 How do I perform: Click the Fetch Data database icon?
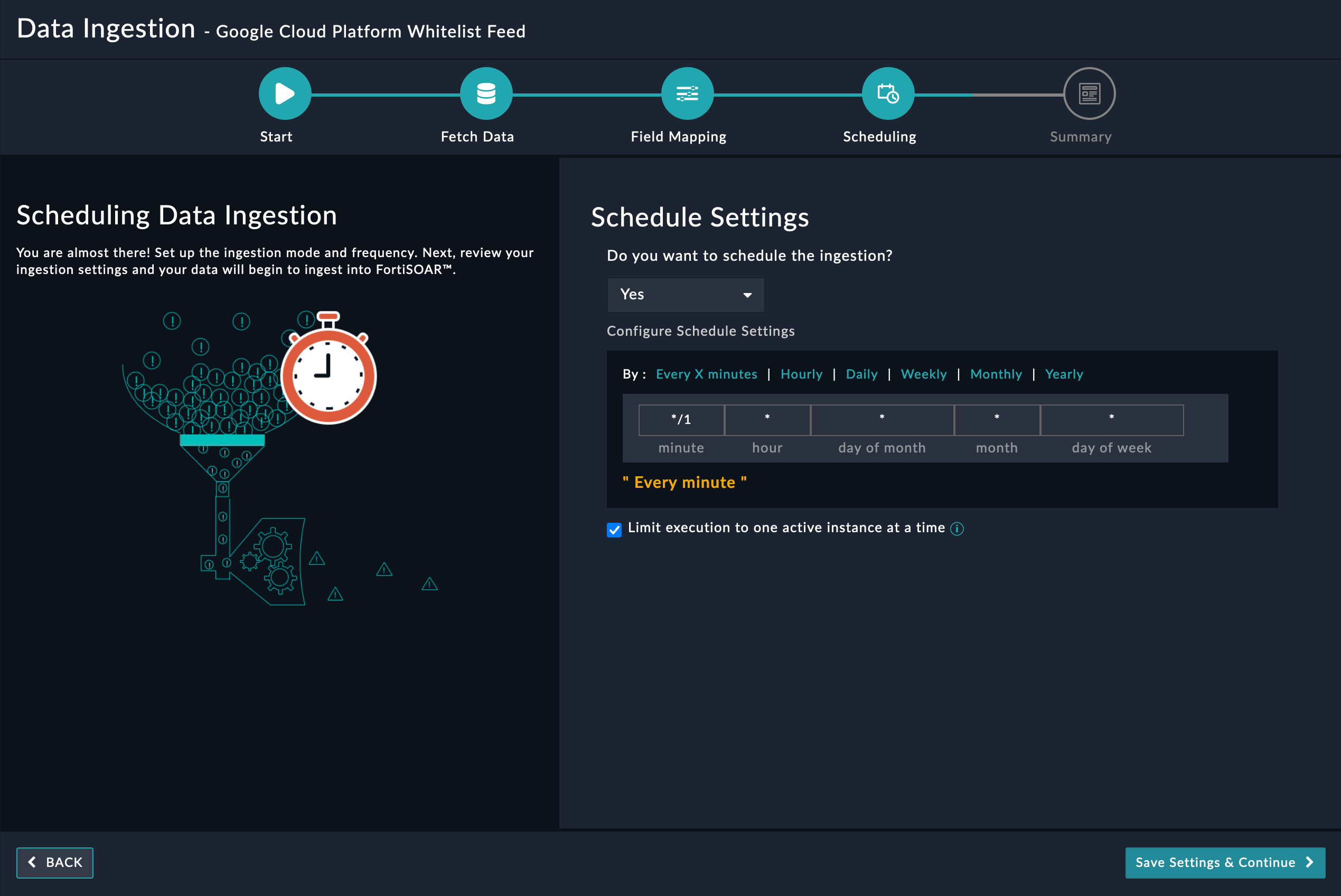tap(486, 93)
